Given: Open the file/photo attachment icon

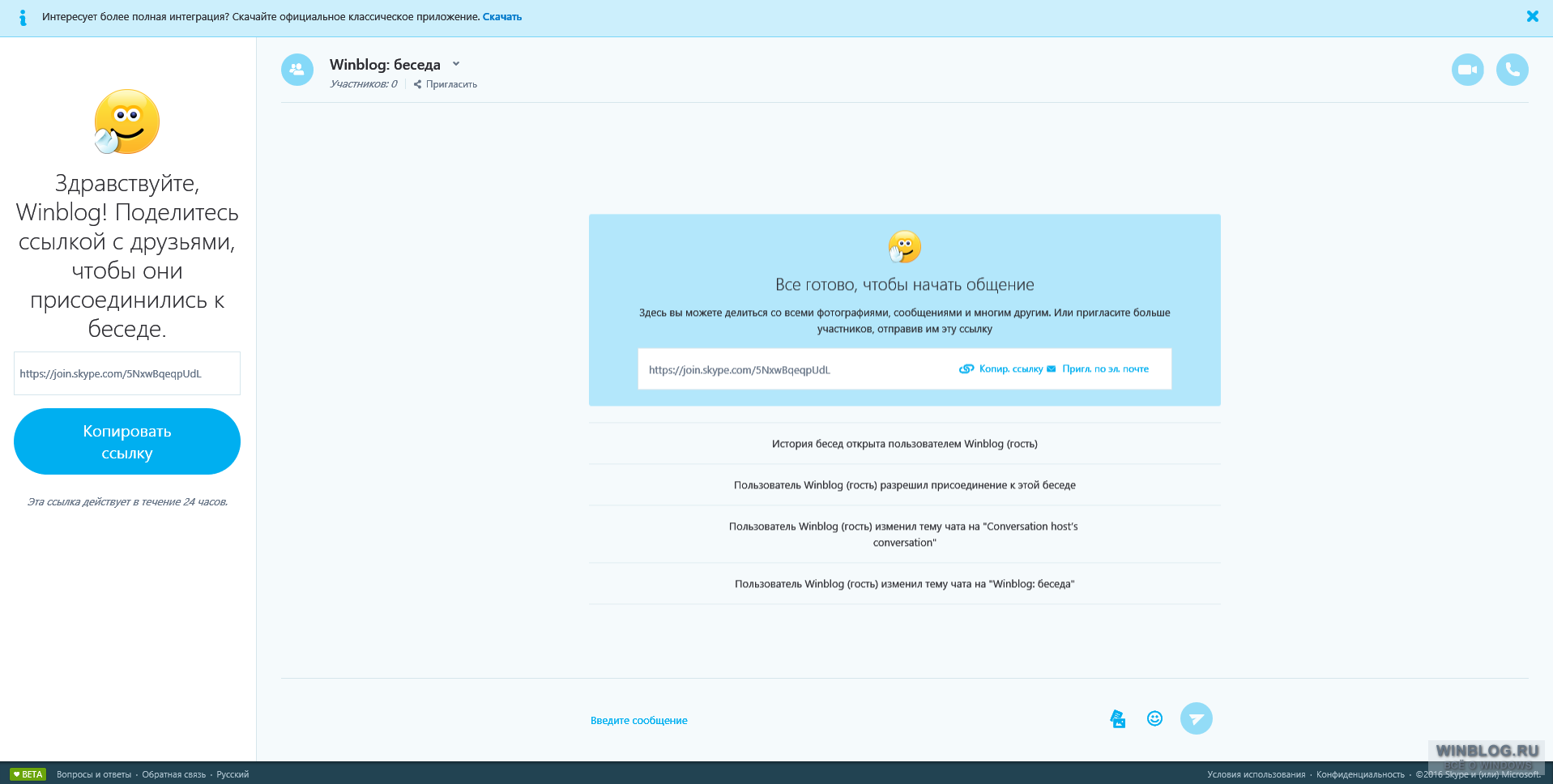Looking at the screenshot, I should click(1118, 718).
